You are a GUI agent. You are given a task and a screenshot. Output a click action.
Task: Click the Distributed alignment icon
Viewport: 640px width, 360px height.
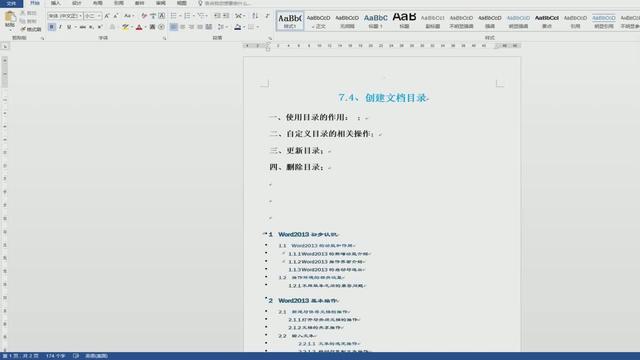pyautogui.click(x=209, y=27)
